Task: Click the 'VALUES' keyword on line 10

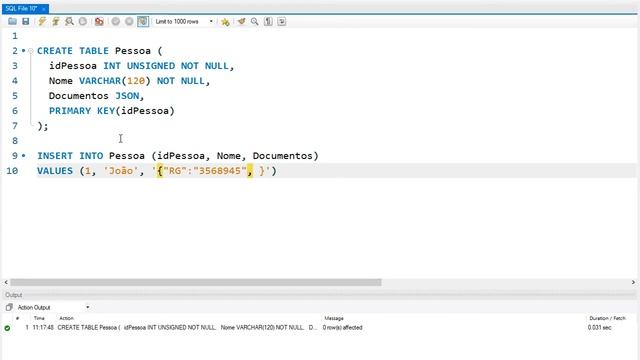Action: pyautogui.click(x=55, y=171)
